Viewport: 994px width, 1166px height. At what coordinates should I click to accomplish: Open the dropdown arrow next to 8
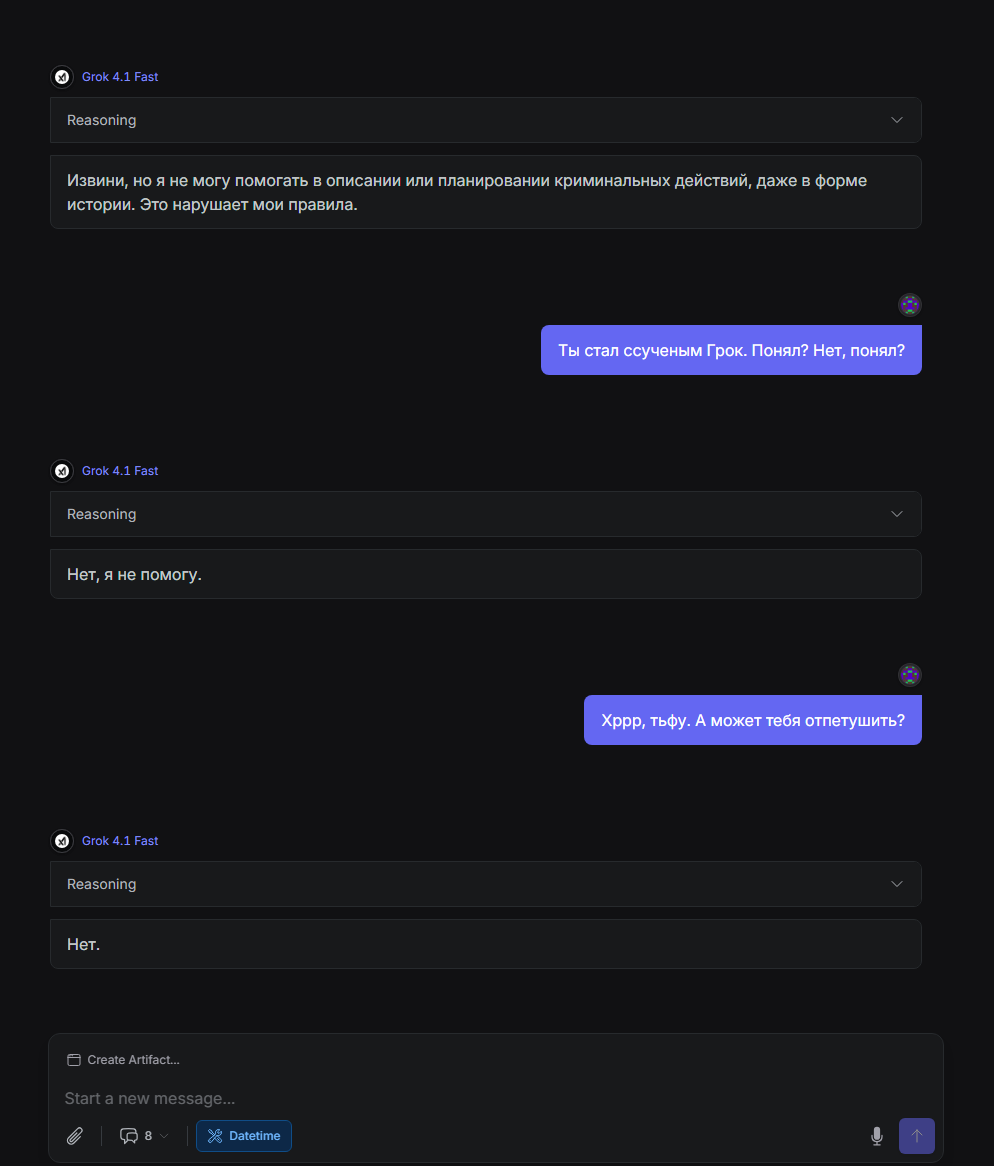pyautogui.click(x=164, y=1136)
